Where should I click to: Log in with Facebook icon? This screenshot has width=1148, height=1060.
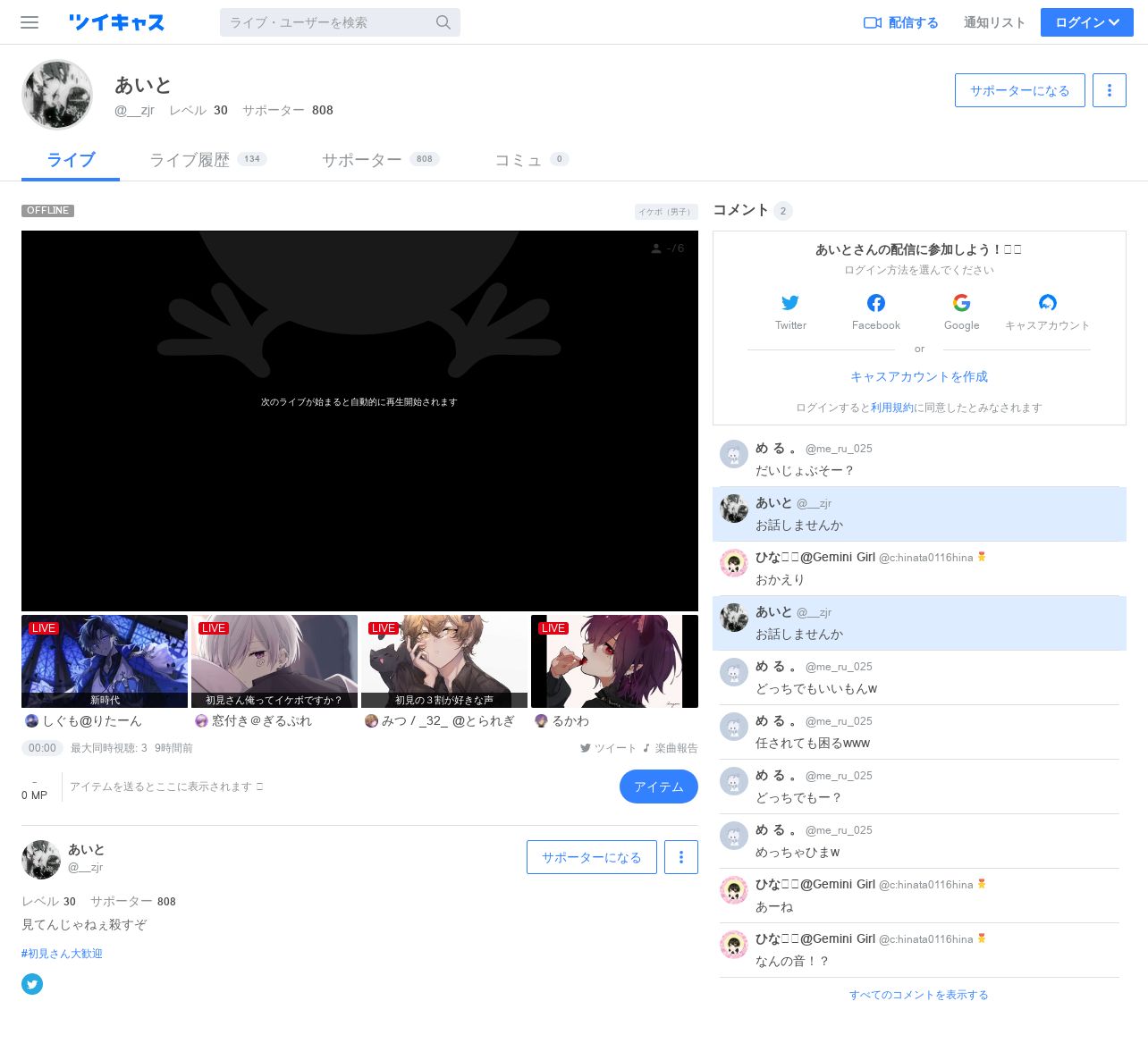click(x=876, y=303)
